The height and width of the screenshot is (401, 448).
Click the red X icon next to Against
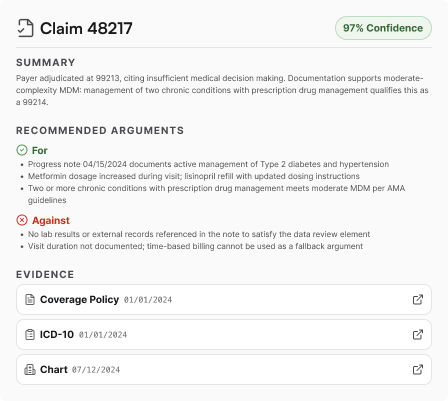(x=22, y=220)
